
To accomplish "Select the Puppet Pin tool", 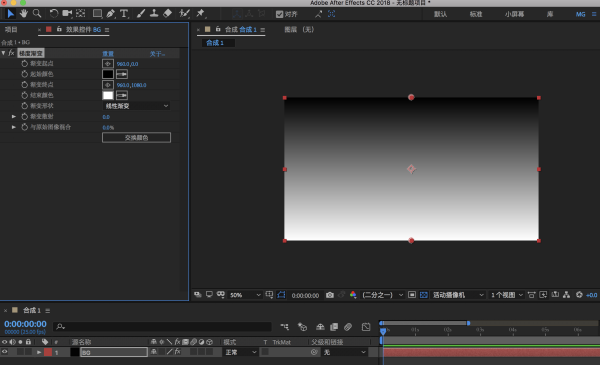I will pyautogui.click(x=200, y=14).
